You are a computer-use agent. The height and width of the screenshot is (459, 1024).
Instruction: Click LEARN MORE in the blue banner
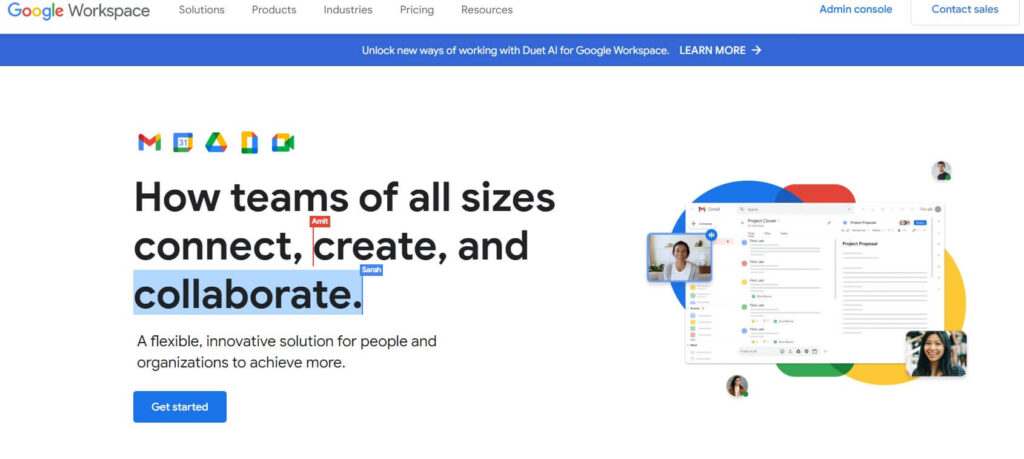[712, 50]
